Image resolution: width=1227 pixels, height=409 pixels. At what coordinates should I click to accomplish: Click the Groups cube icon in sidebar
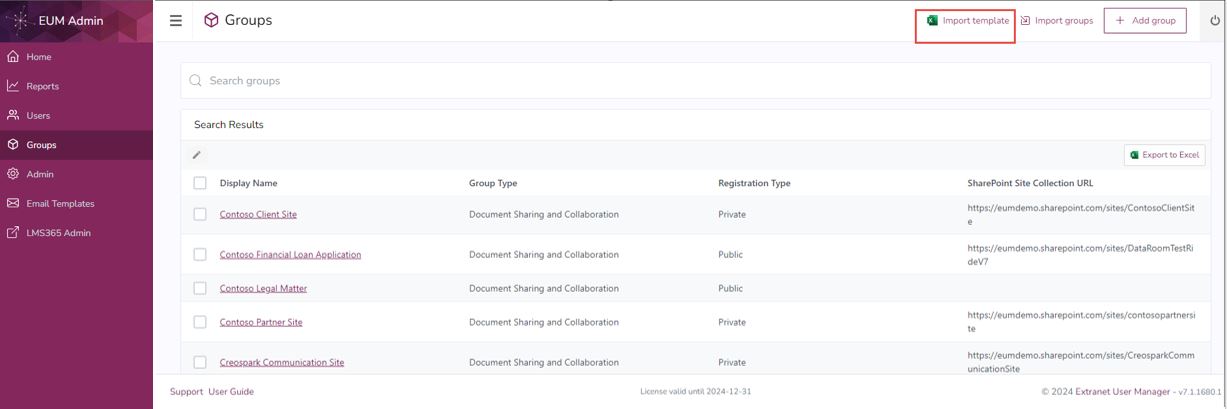pyautogui.click(x=13, y=145)
